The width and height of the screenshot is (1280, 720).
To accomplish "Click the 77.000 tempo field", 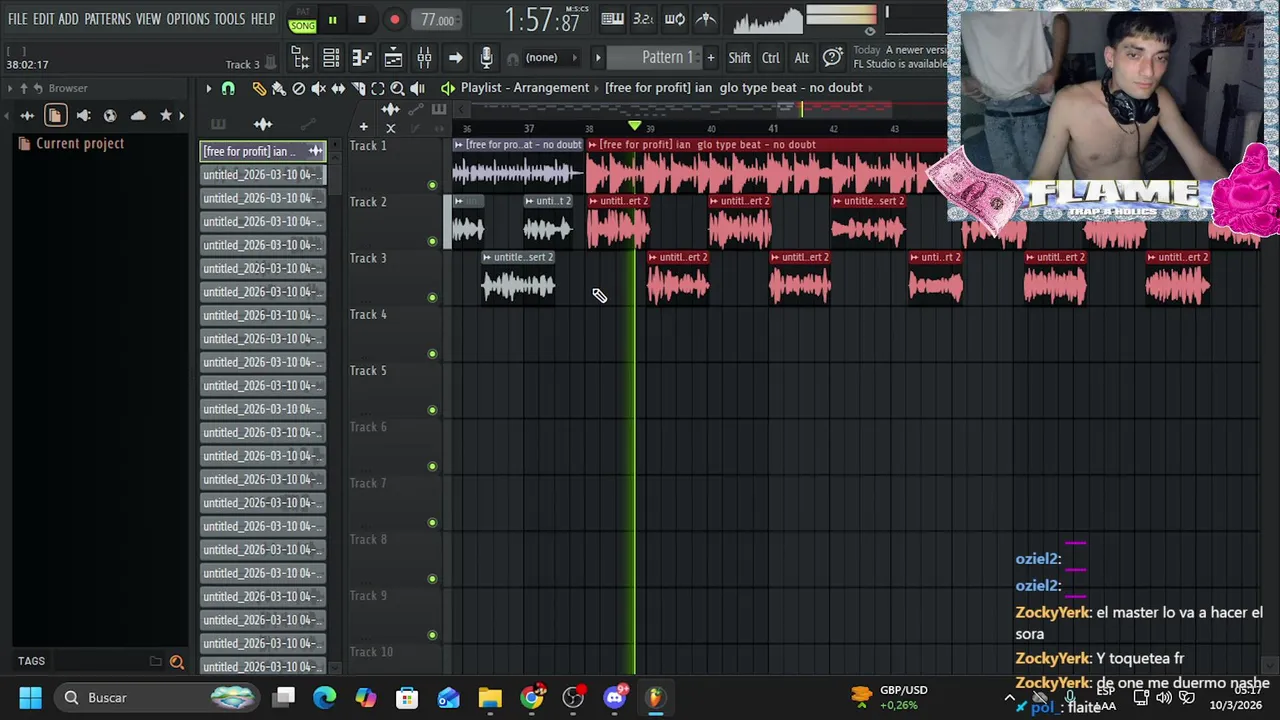I will point(438,20).
